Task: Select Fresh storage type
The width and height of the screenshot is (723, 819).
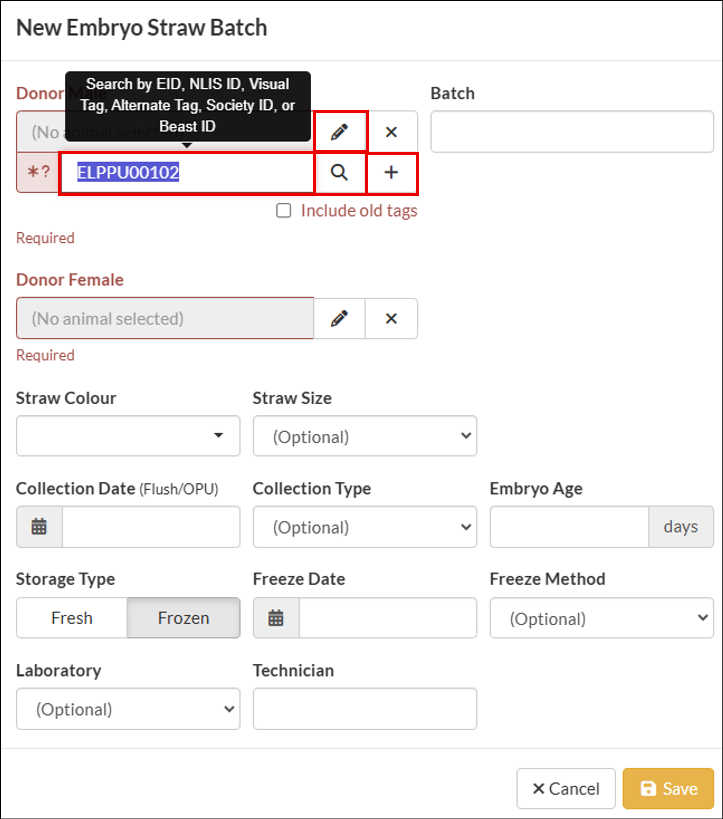Action: tap(72, 618)
